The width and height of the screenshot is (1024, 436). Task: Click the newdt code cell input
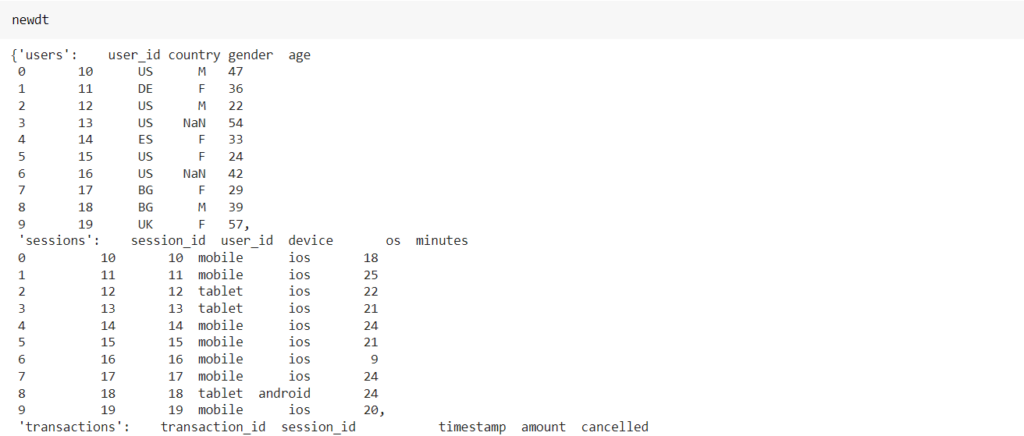(30, 20)
